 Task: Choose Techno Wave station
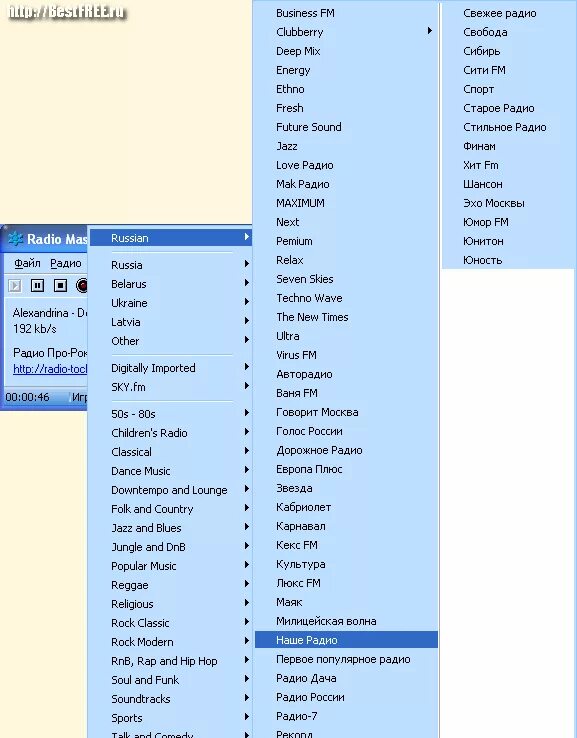tap(346, 298)
